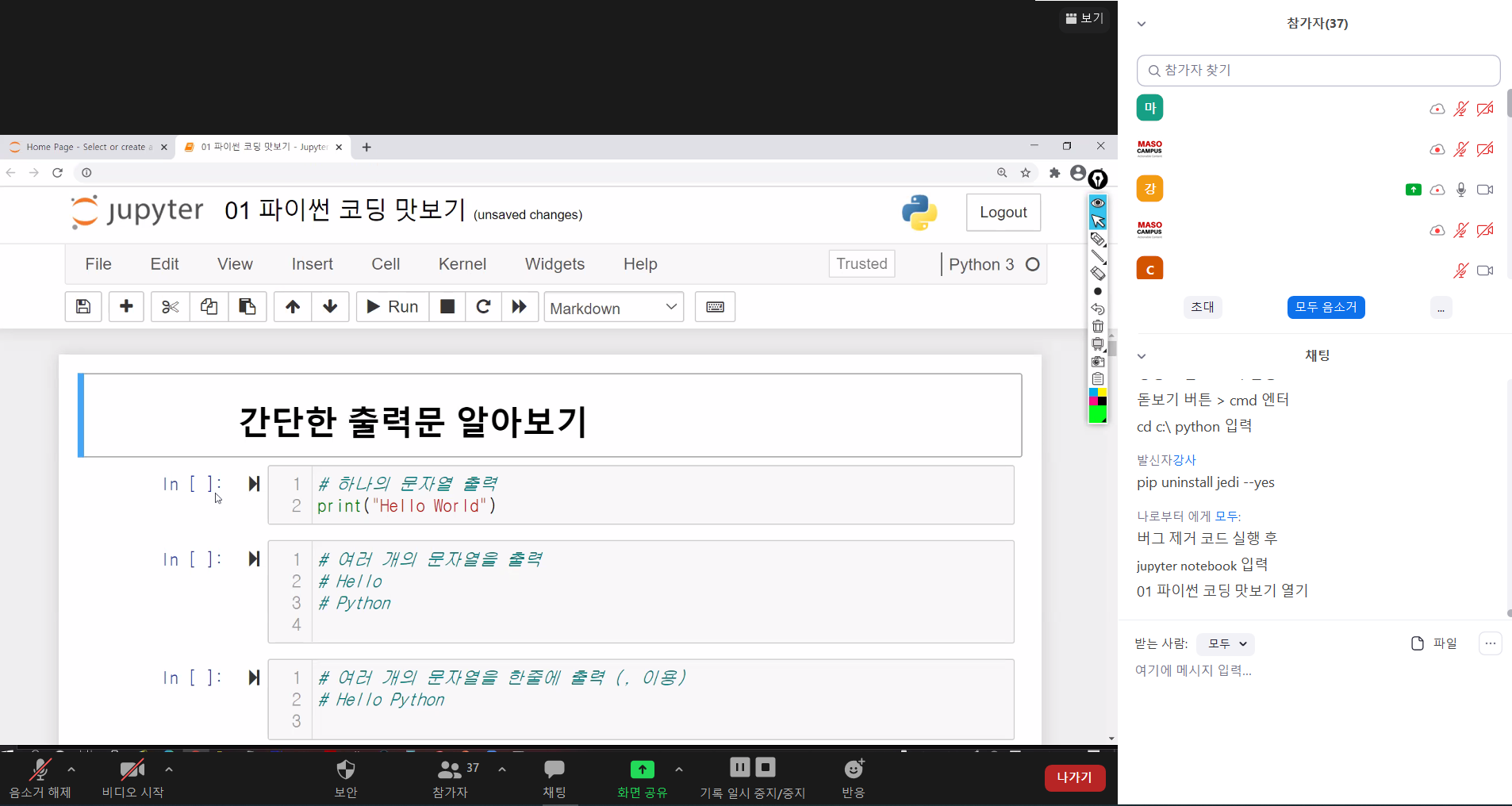Move the selected cell up with the arrow
1512x806 pixels.
point(293,307)
